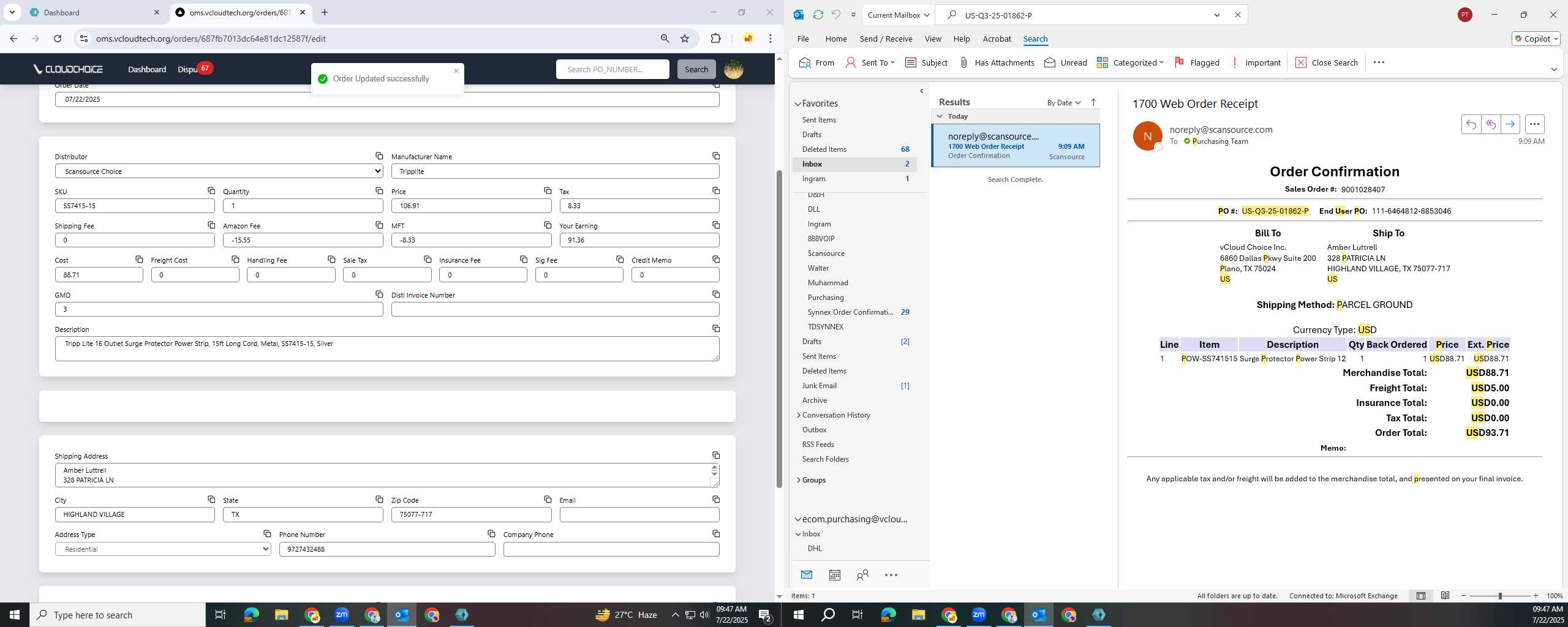
Task: Open Outlook View tab
Action: (933, 39)
